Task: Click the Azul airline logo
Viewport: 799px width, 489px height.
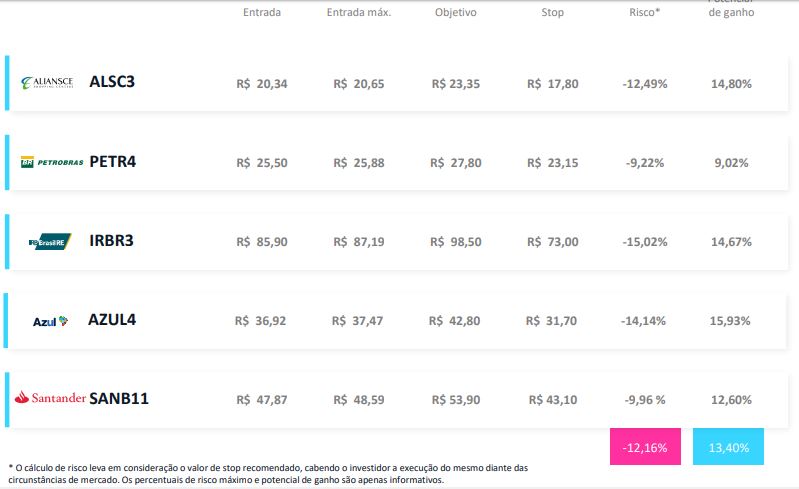Action: [x=50, y=321]
